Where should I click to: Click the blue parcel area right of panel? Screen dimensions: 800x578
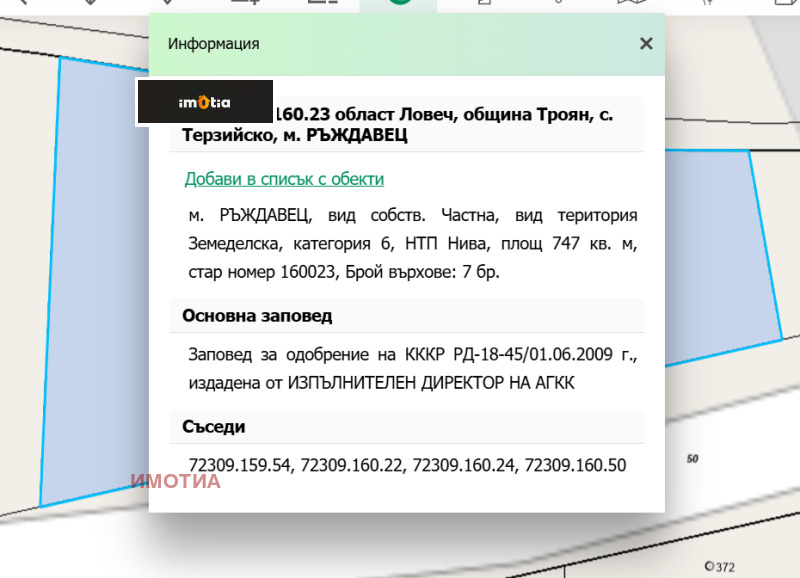[720, 250]
